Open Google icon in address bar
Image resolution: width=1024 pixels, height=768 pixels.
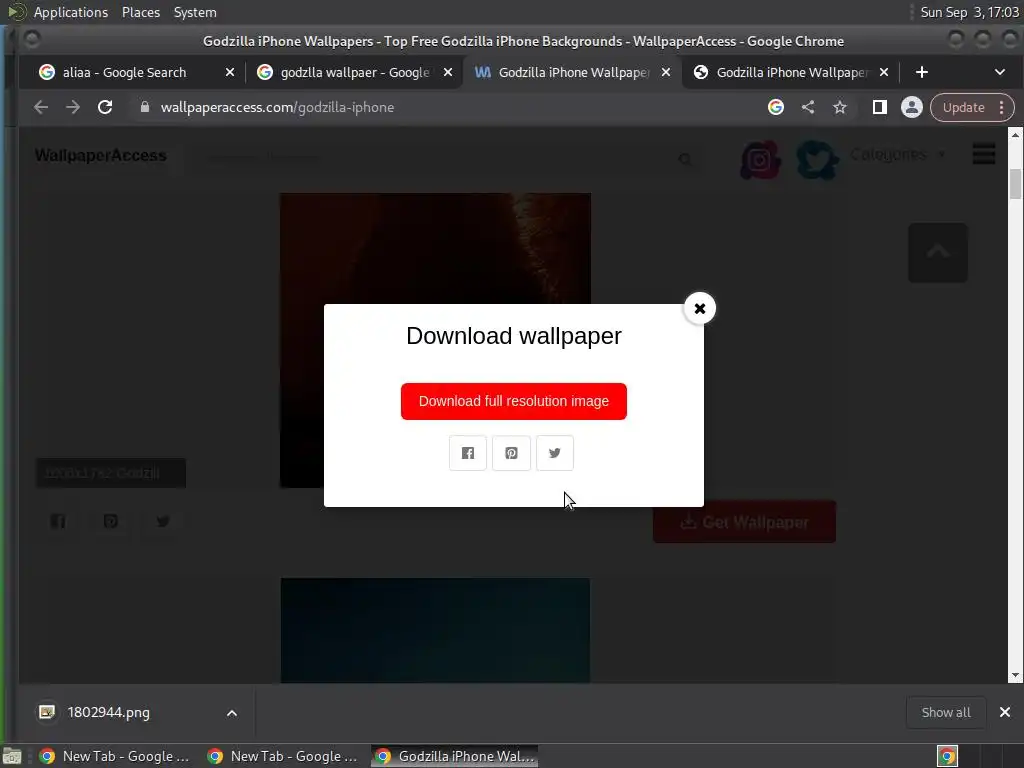pos(776,107)
